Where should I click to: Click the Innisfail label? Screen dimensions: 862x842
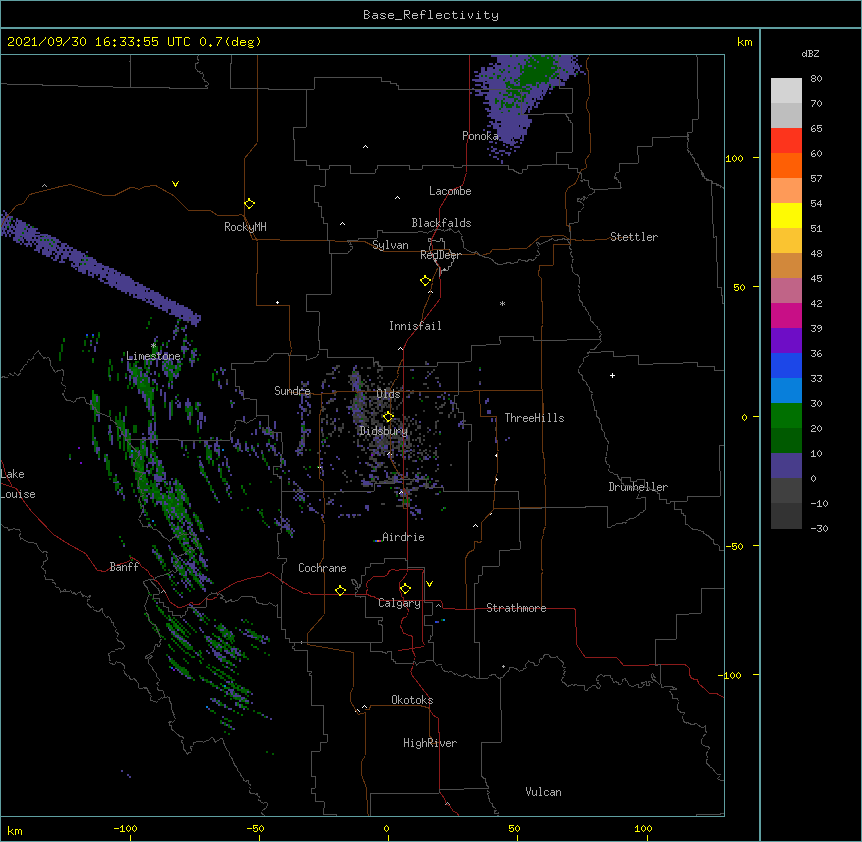pyautogui.click(x=415, y=326)
